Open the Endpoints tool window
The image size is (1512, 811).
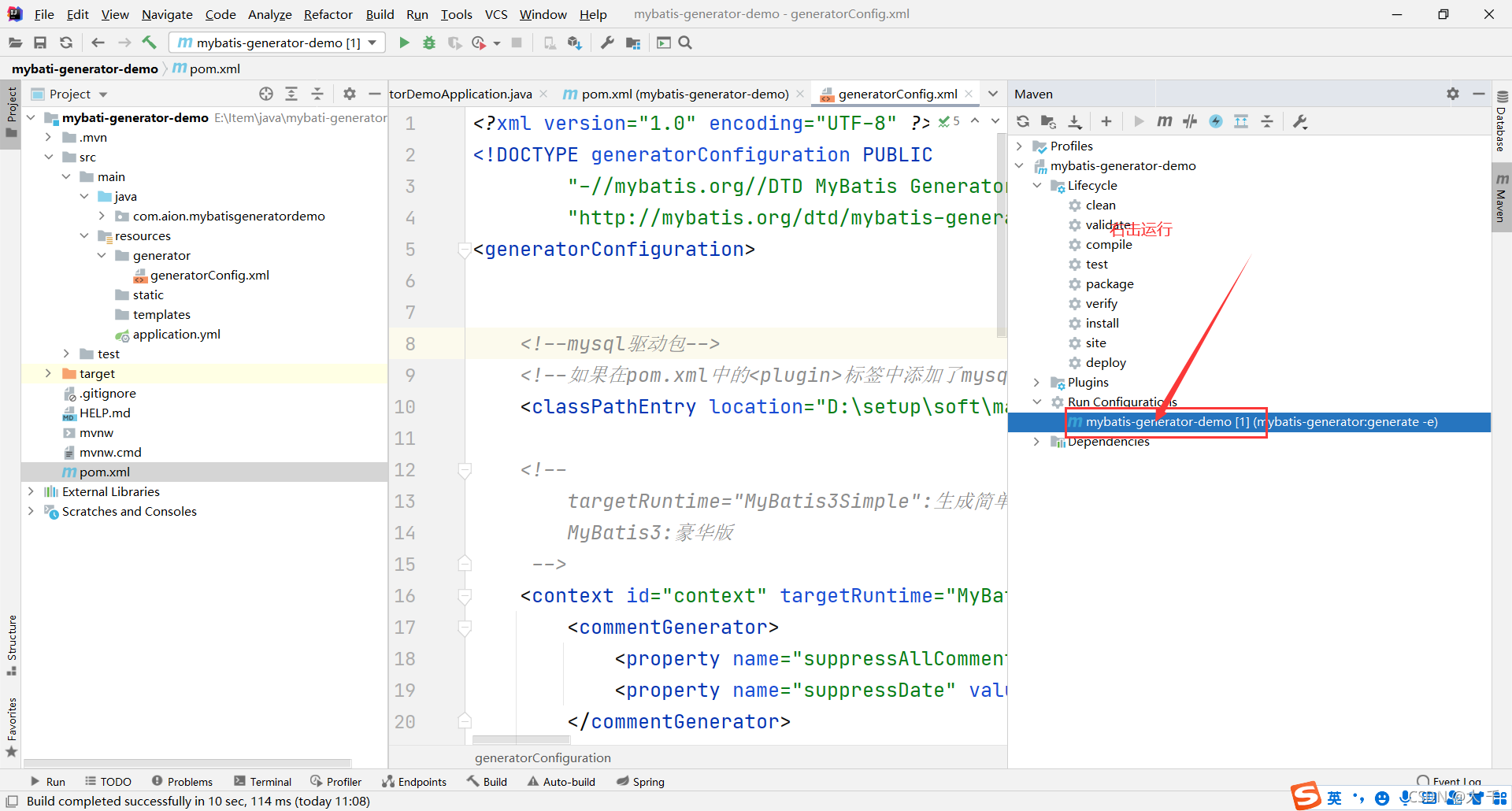point(414,781)
